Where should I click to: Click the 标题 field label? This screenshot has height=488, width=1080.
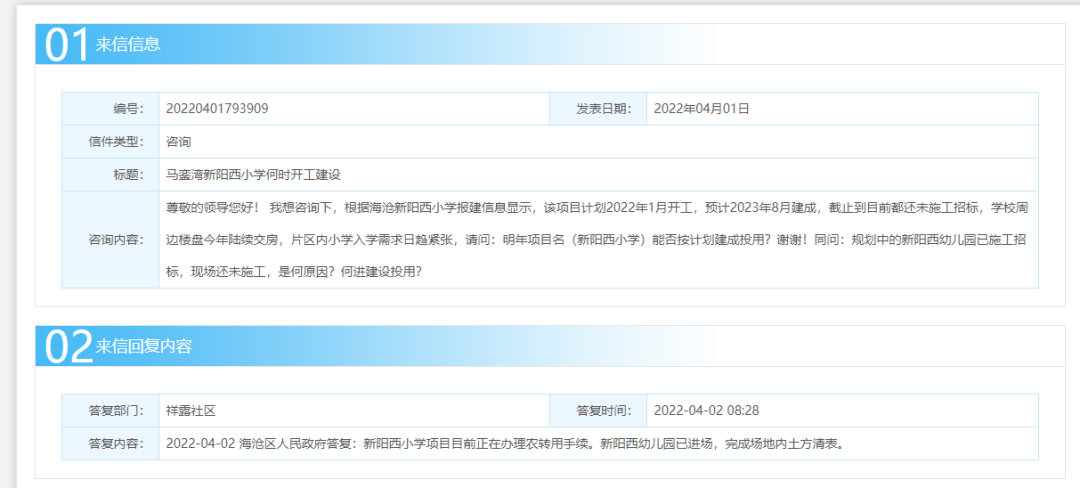128,174
